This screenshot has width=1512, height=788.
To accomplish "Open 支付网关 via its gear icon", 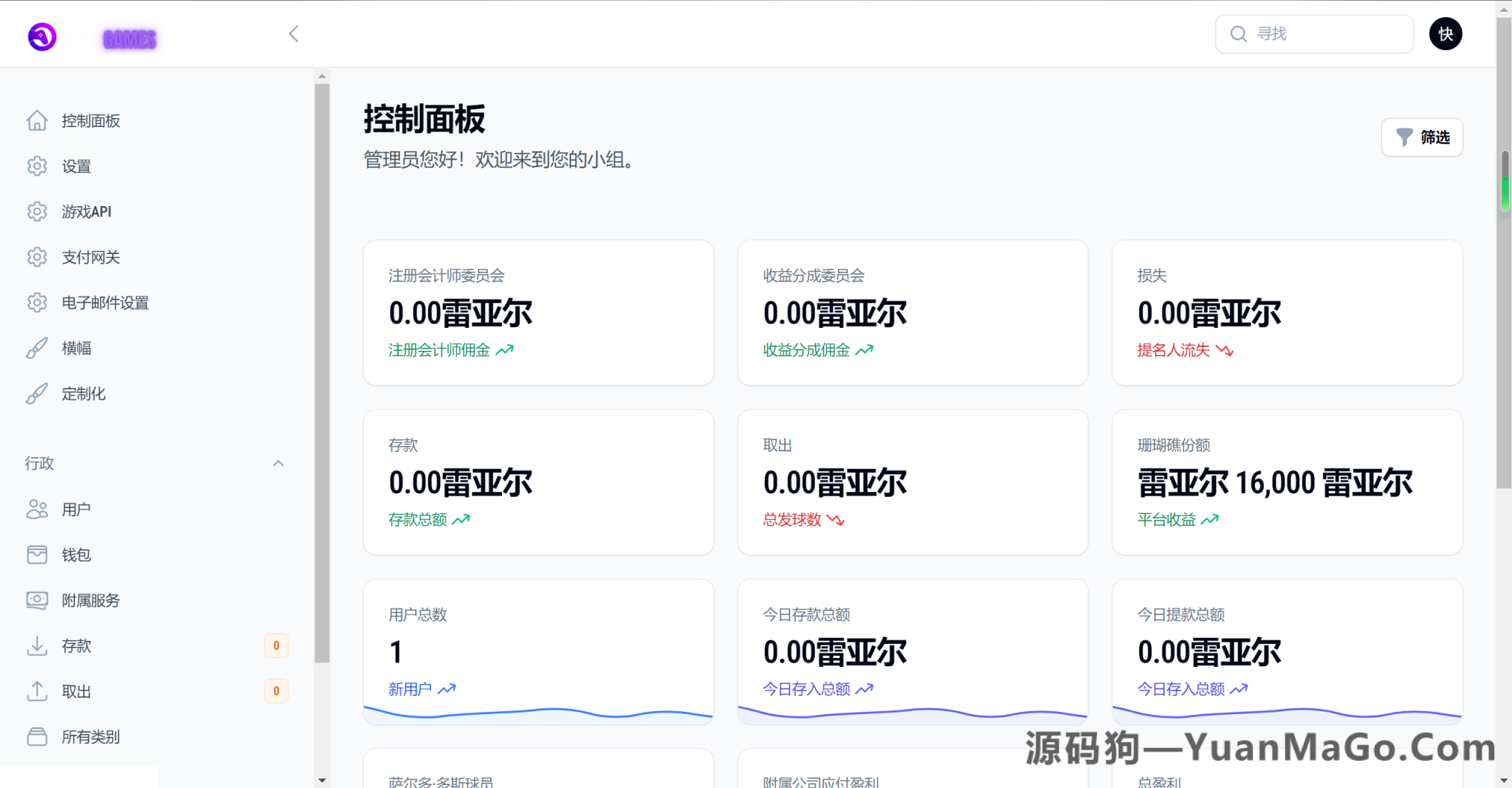I will (x=37, y=256).
